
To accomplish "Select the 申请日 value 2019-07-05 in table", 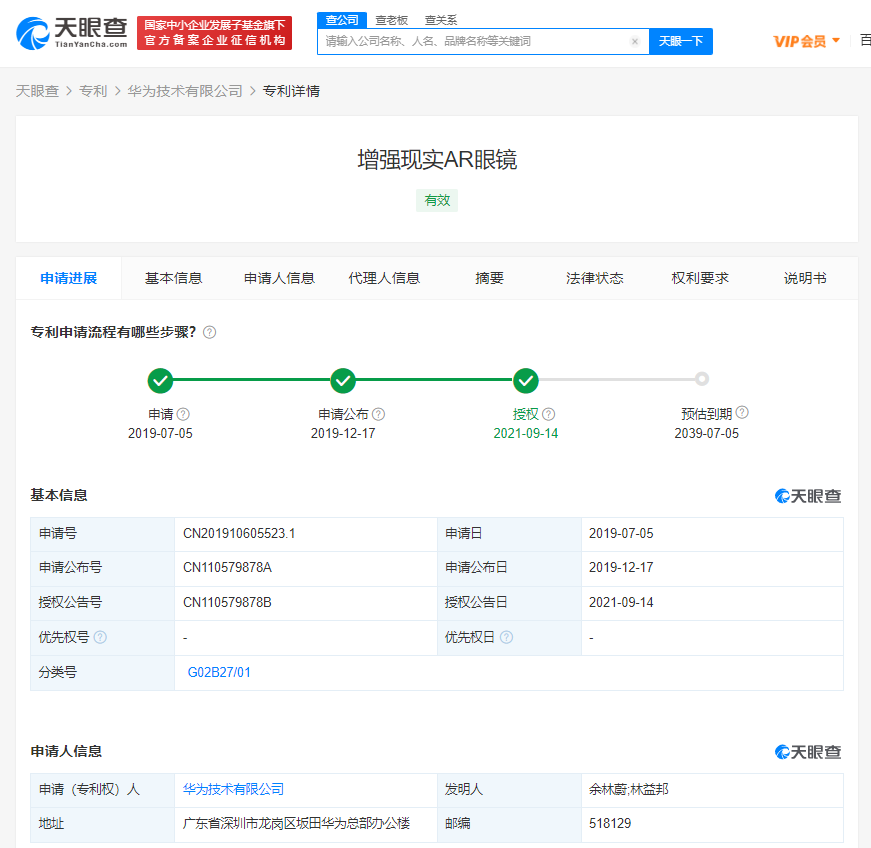I will coord(621,534).
